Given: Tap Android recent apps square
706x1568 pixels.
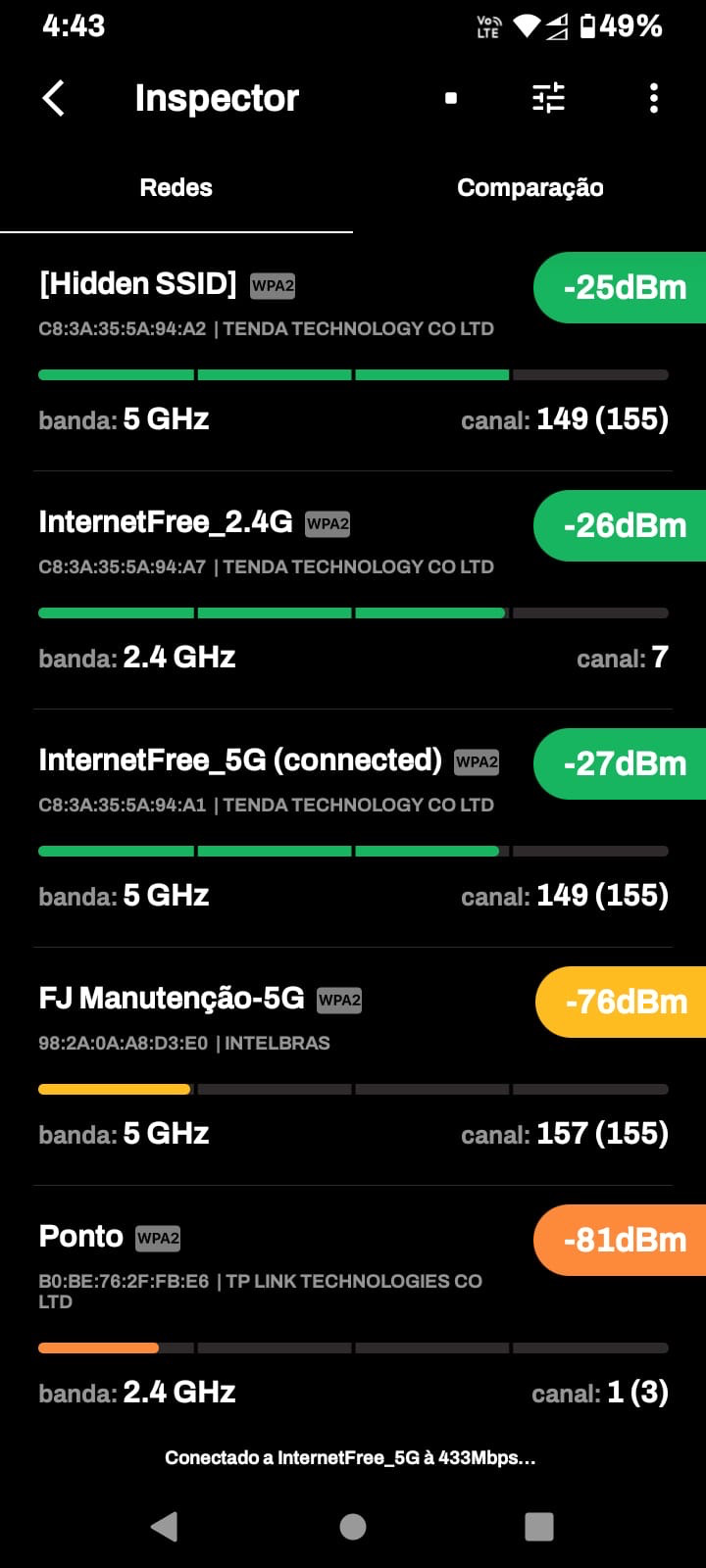Looking at the screenshot, I should pos(538,1526).
